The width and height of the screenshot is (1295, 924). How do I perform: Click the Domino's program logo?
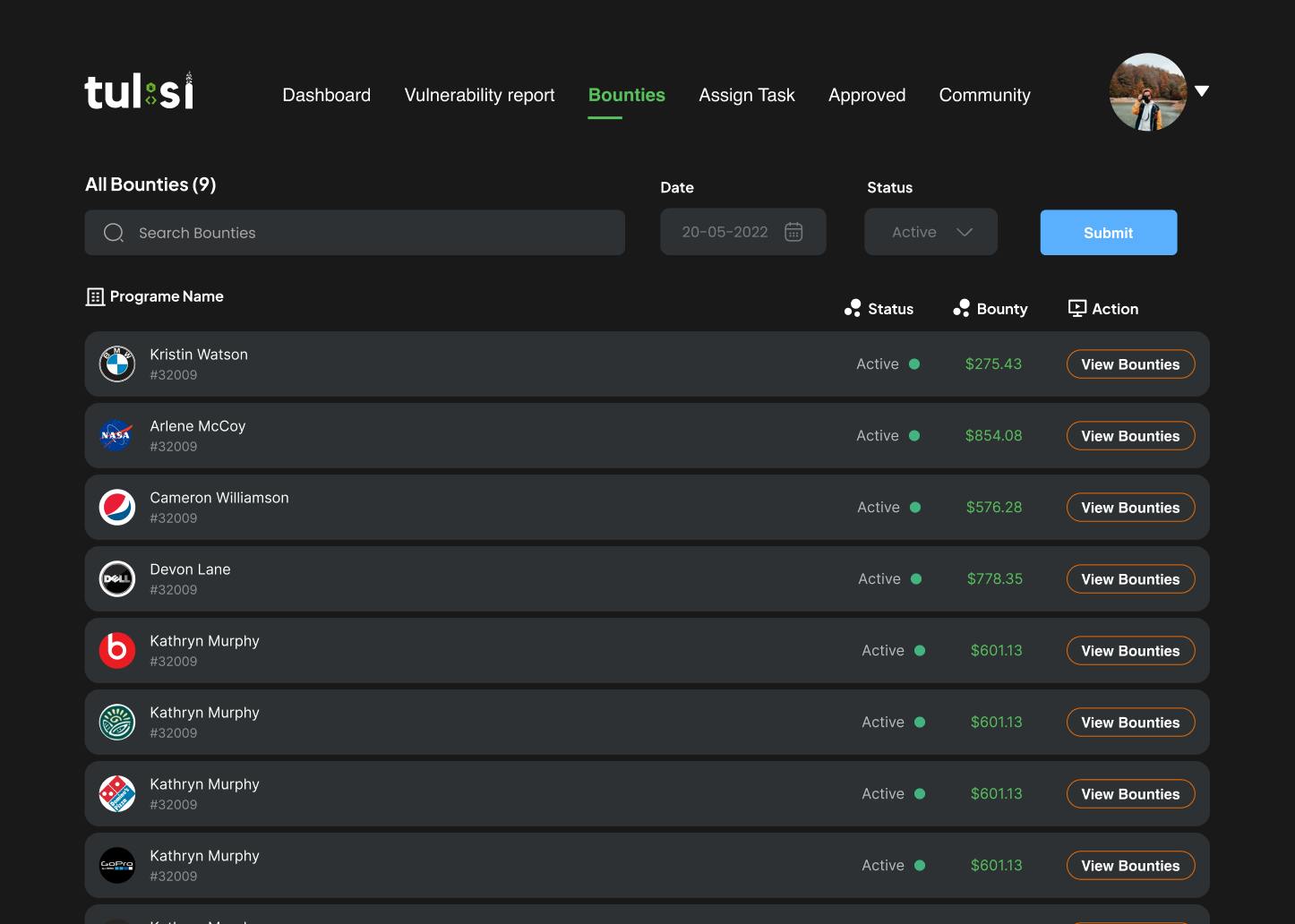117,794
